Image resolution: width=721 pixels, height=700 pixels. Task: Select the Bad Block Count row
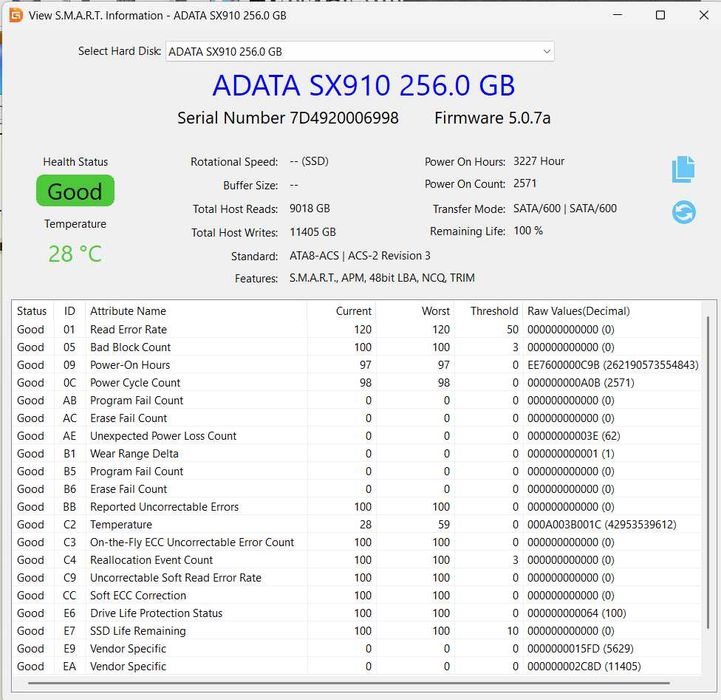point(357,347)
